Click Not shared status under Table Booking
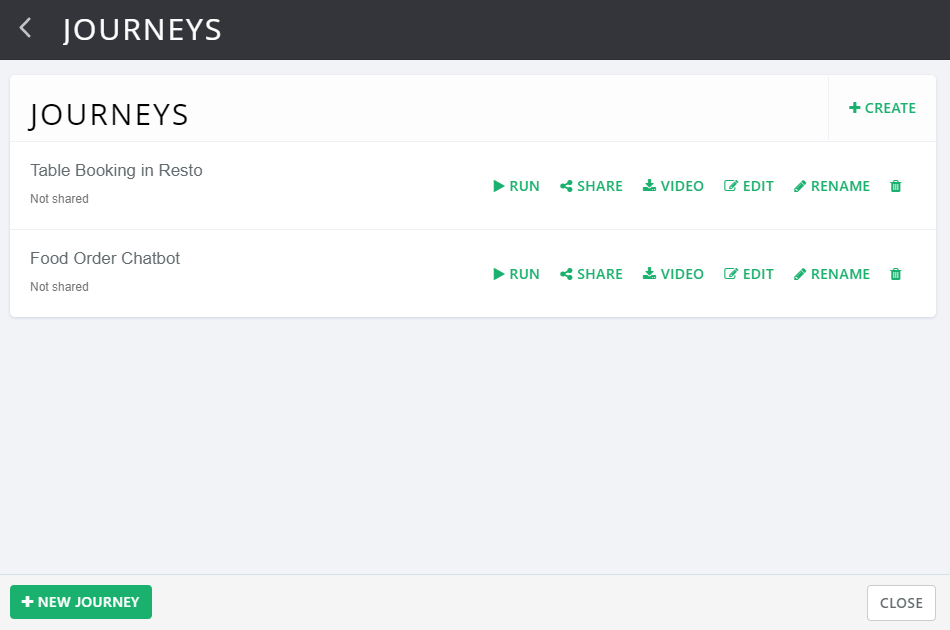This screenshot has height=630, width=950. tap(59, 199)
